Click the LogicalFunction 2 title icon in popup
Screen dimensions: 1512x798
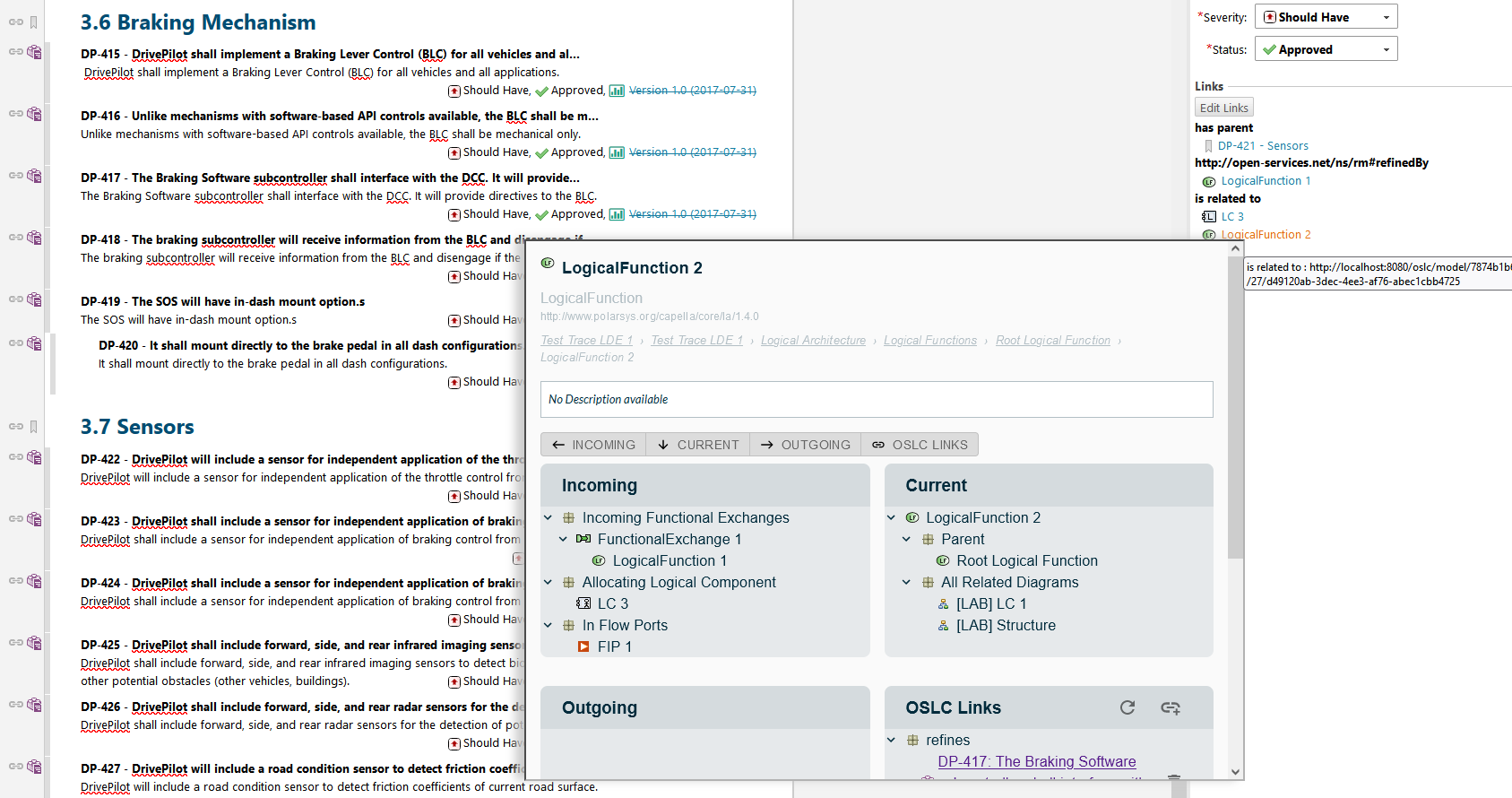pos(548,264)
